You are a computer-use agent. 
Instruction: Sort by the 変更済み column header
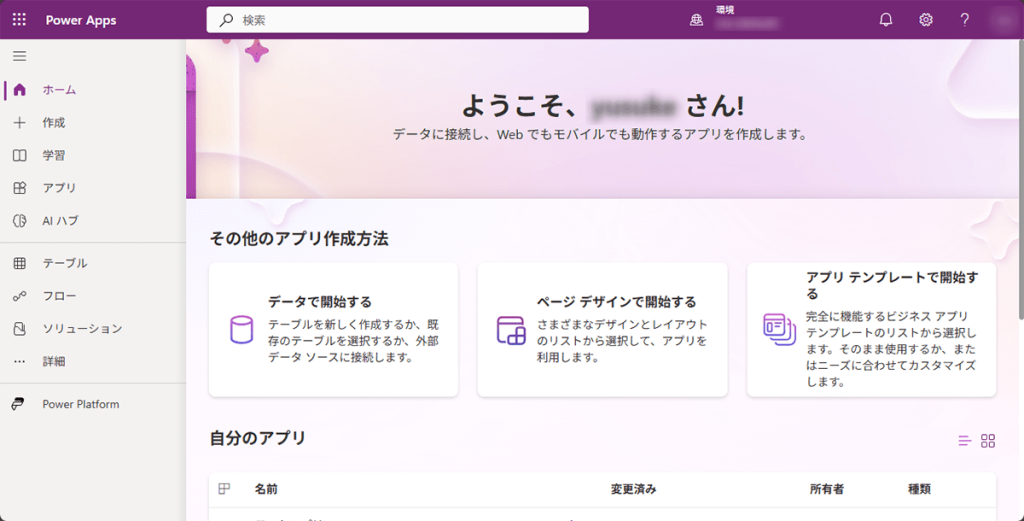[x=633, y=489]
